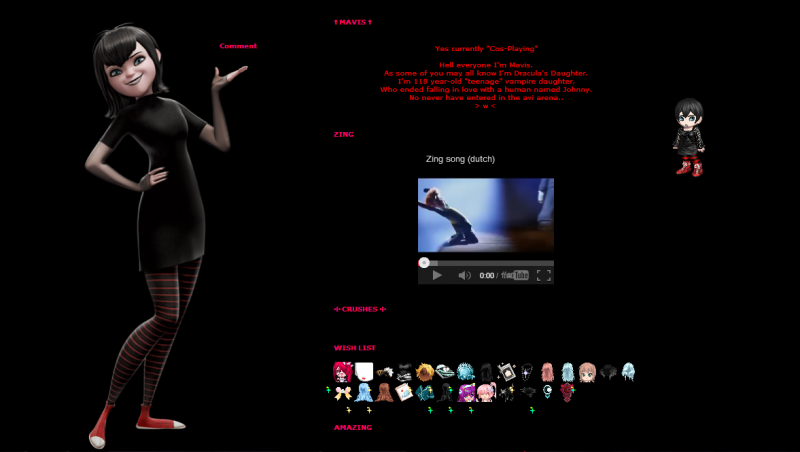
Task: Open the Zing song (dutch) video title
Action: pyautogui.click(x=460, y=159)
